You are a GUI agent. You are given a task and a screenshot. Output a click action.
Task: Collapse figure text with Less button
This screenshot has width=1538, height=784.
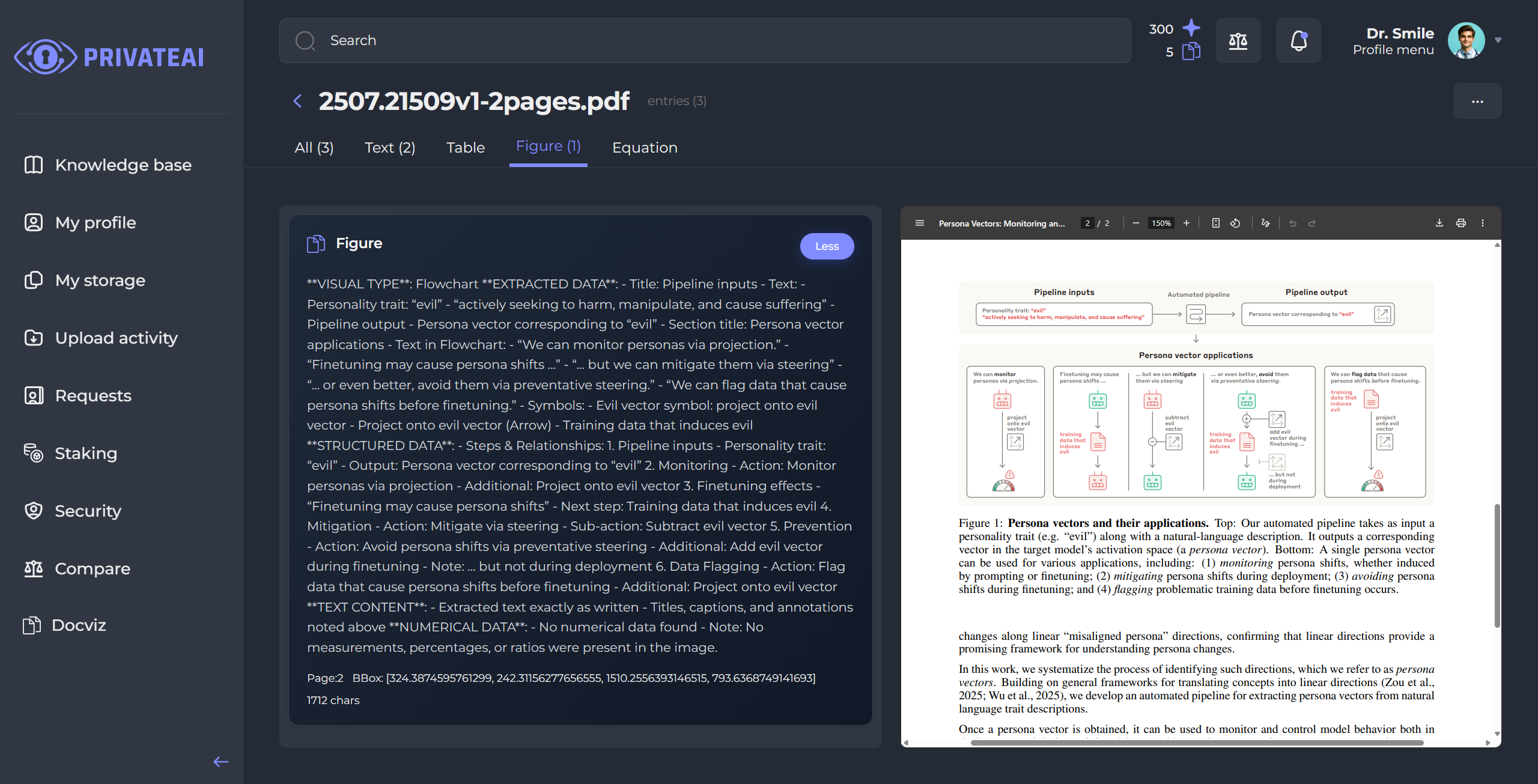click(827, 246)
